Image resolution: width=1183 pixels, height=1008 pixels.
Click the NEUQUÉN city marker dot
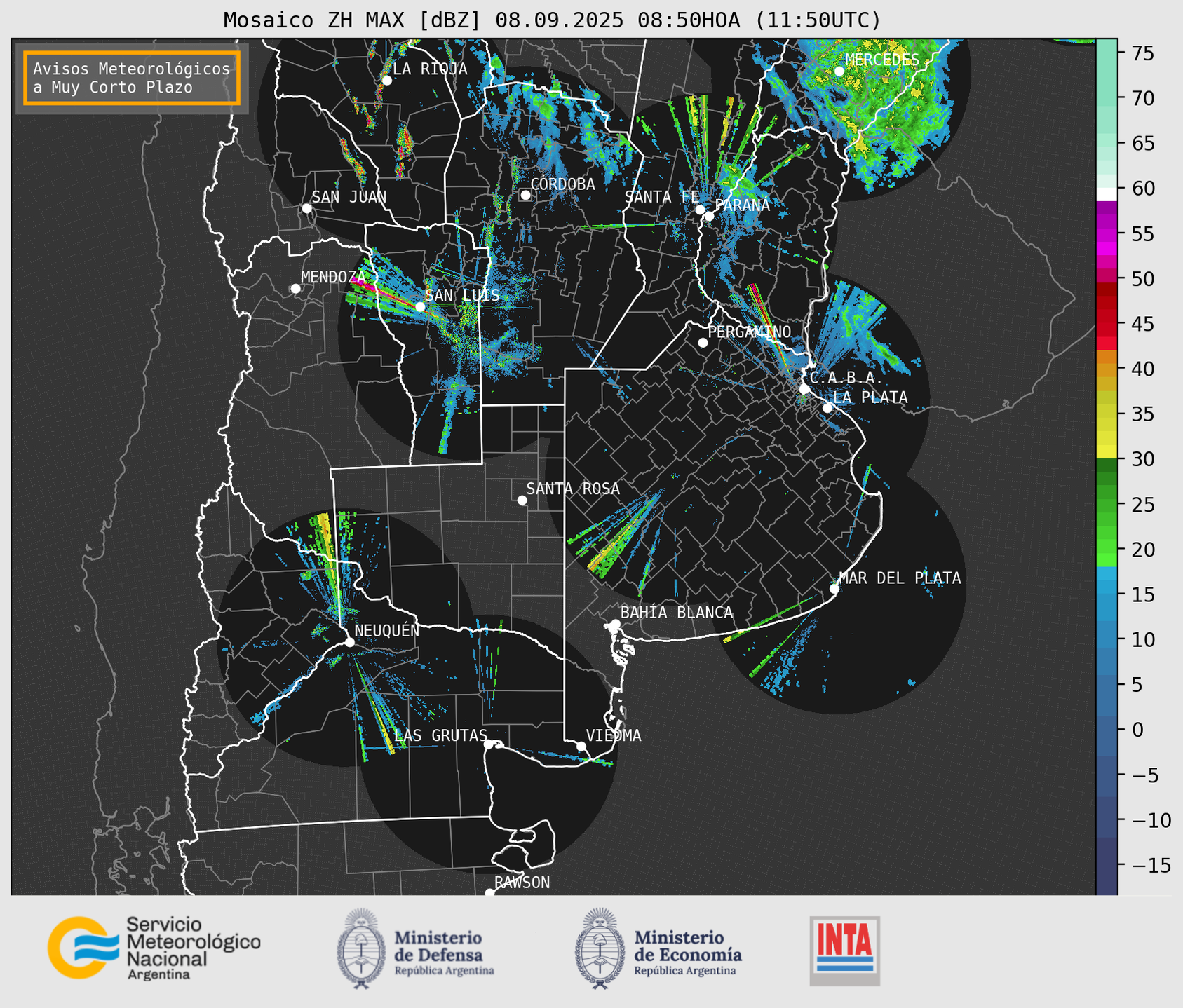[349, 642]
